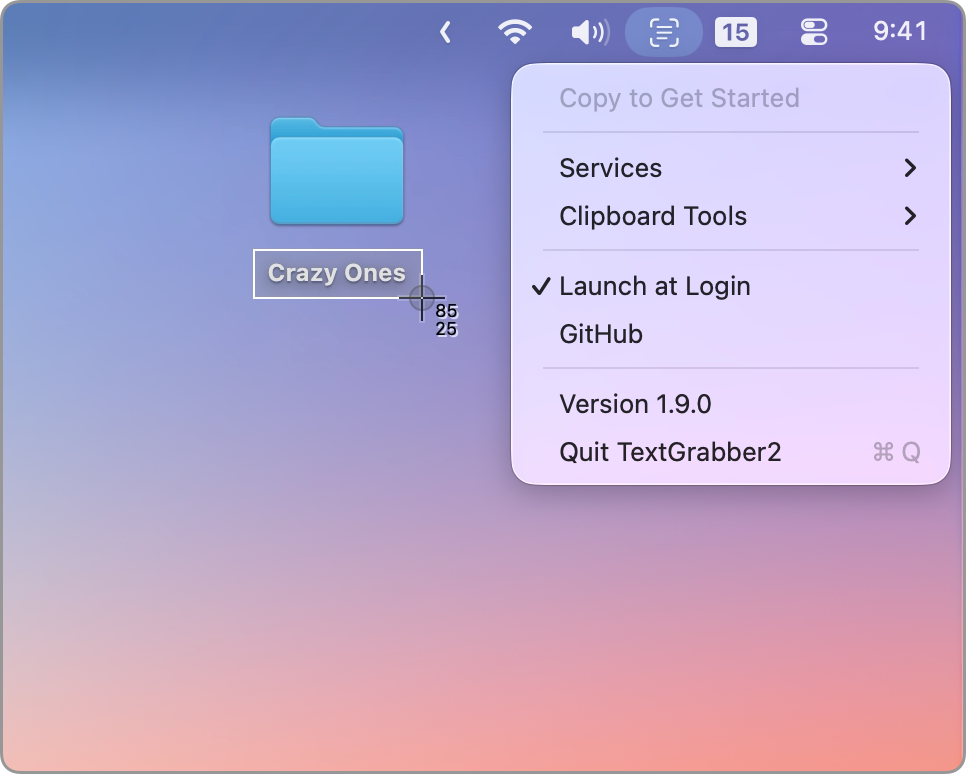Uncheck the Launch at Login menu option
This screenshot has width=966, height=774.
(654, 286)
